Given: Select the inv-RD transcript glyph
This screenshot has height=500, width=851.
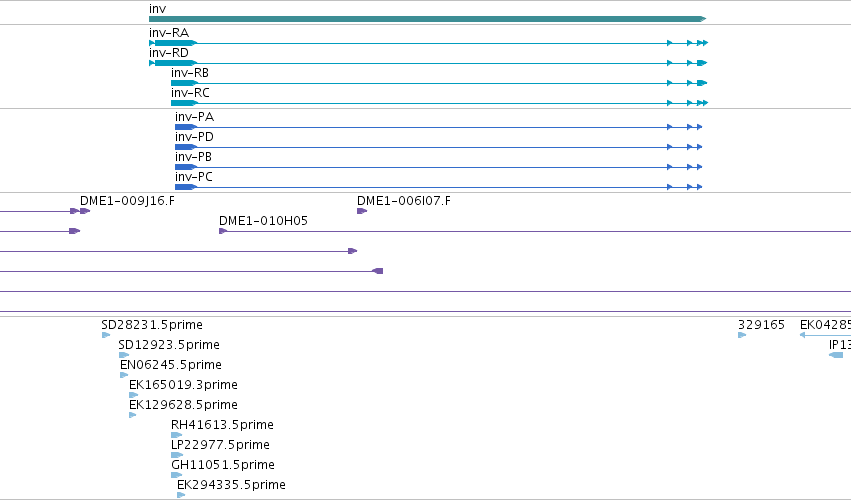Looking at the screenshot, I should pos(428,63).
